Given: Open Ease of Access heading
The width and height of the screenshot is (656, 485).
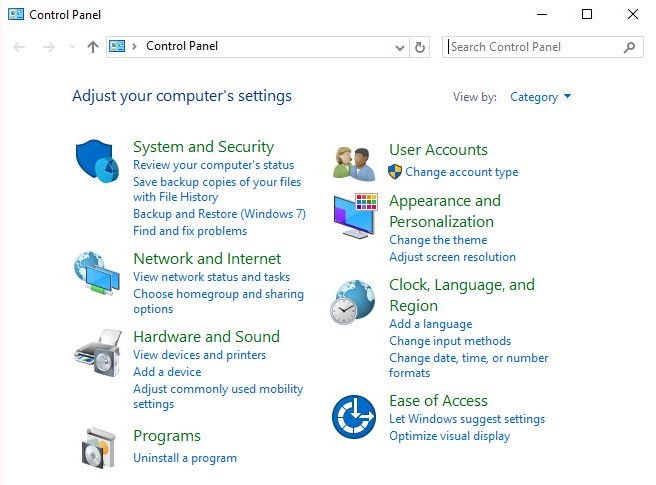Looking at the screenshot, I should coord(438,401).
